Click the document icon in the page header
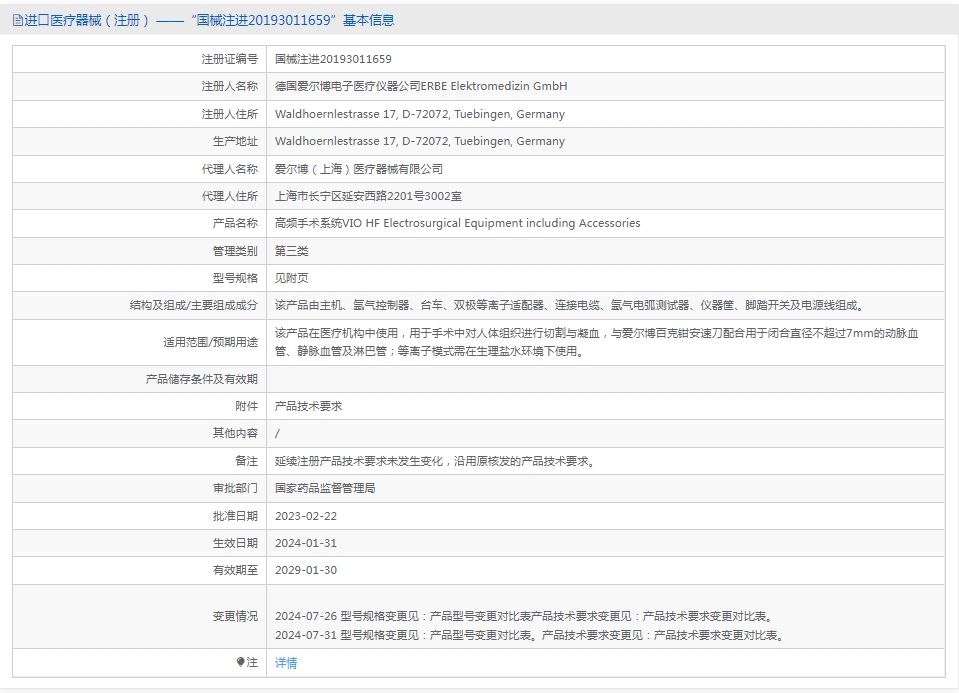 tap(17, 20)
